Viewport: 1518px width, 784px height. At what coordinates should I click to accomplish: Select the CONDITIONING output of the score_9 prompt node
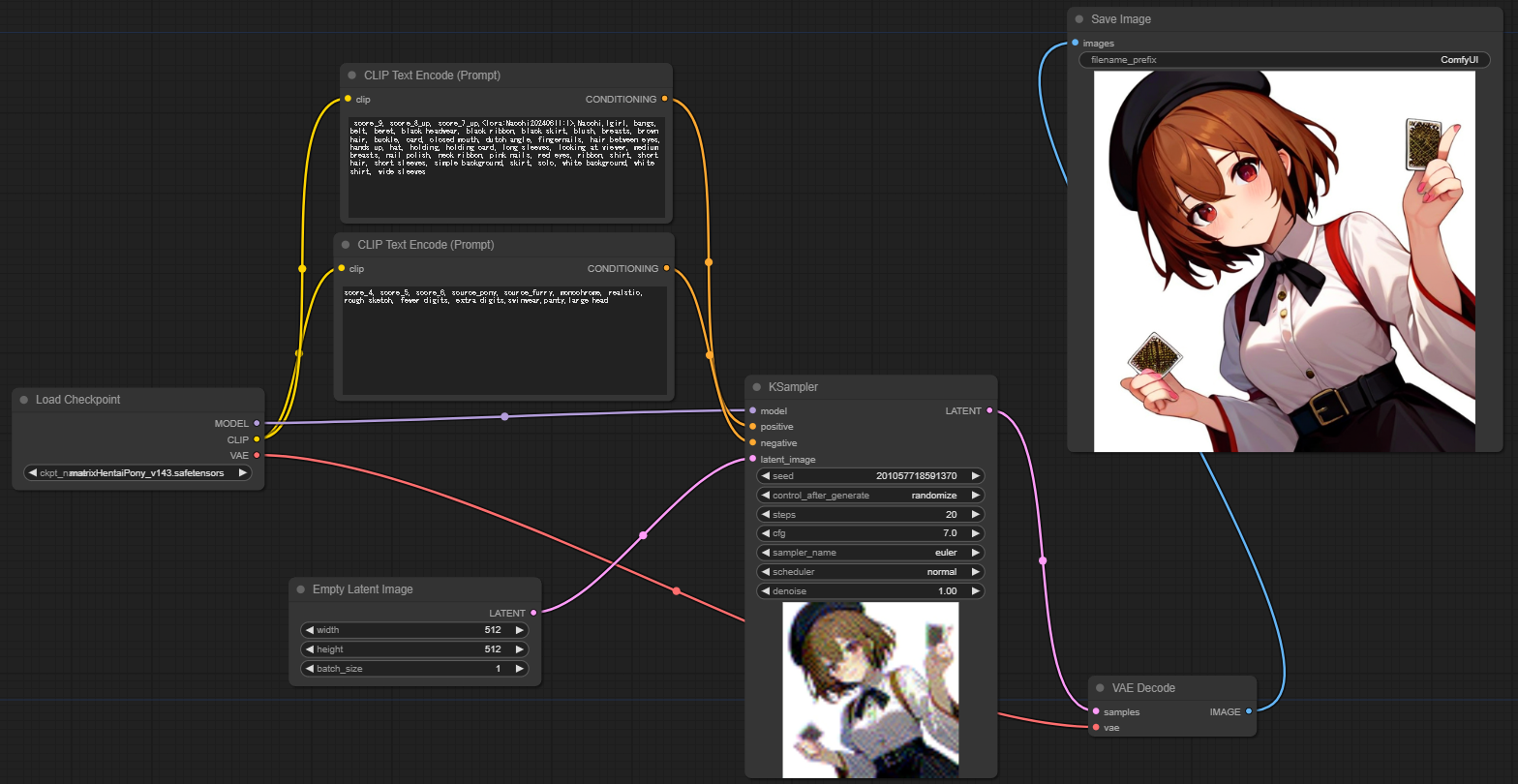[665, 99]
